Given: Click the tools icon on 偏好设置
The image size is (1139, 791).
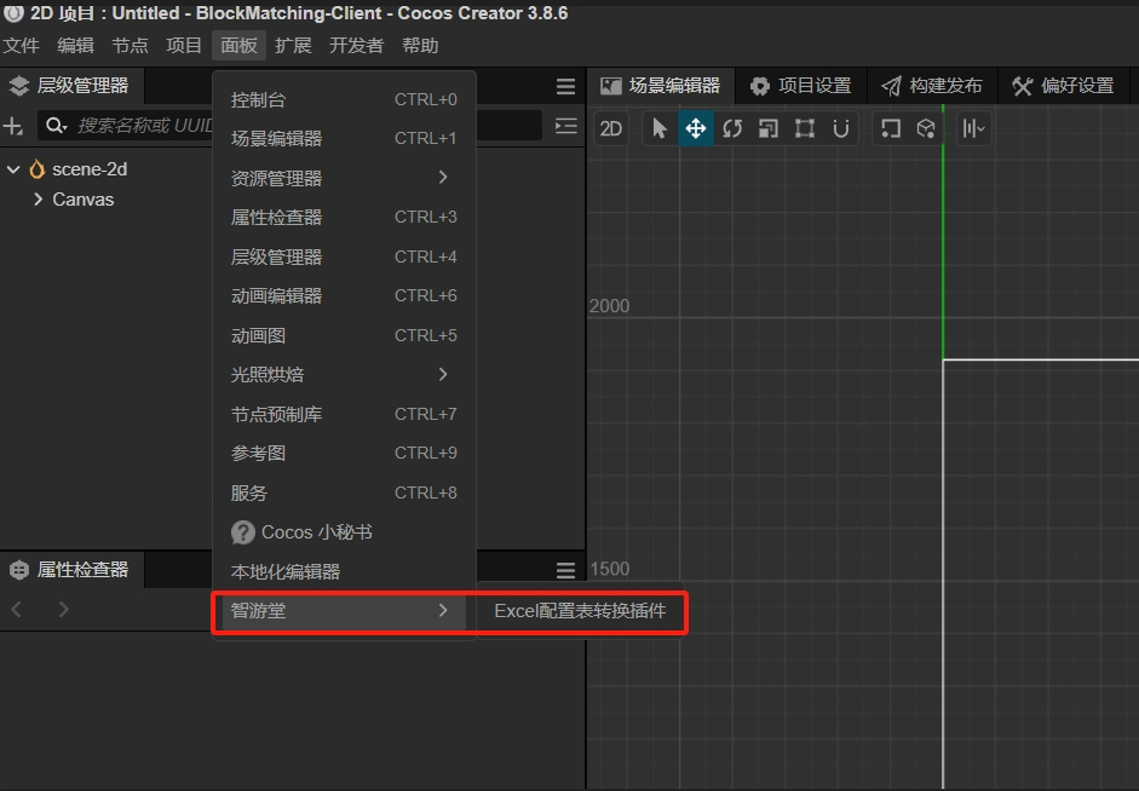Looking at the screenshot, I should tap(1023, 86).
